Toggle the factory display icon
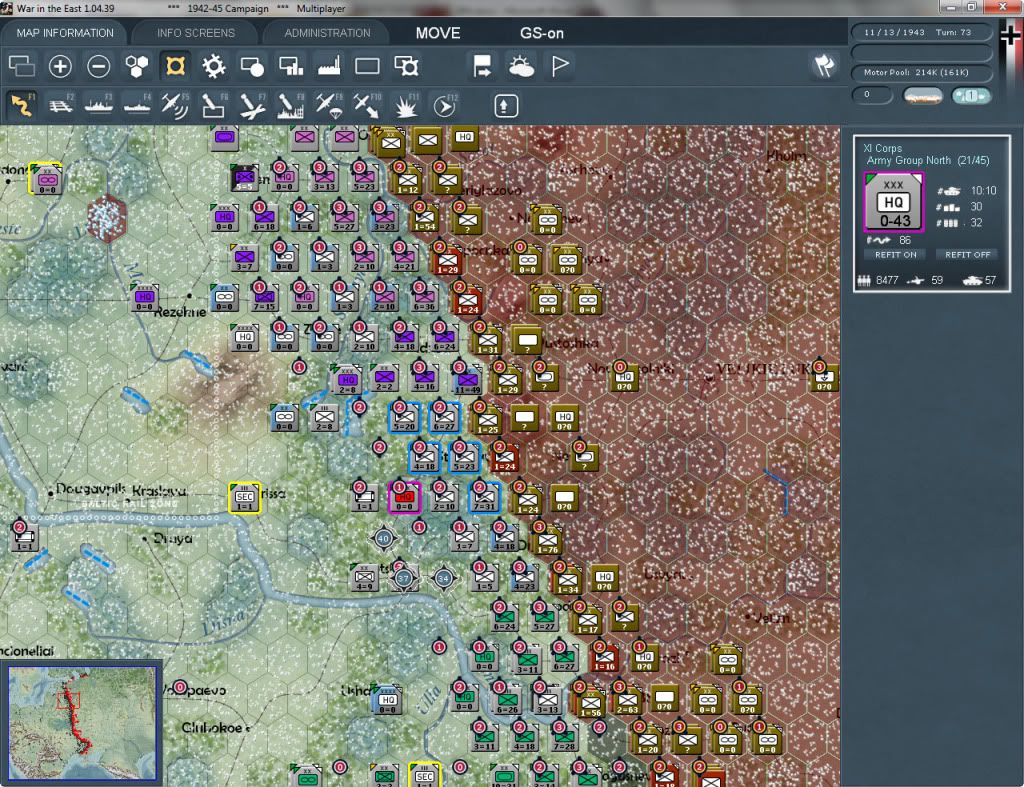The width and height of the screenshot is (1024, 787). pyautogui.click(x=329, y=66)
